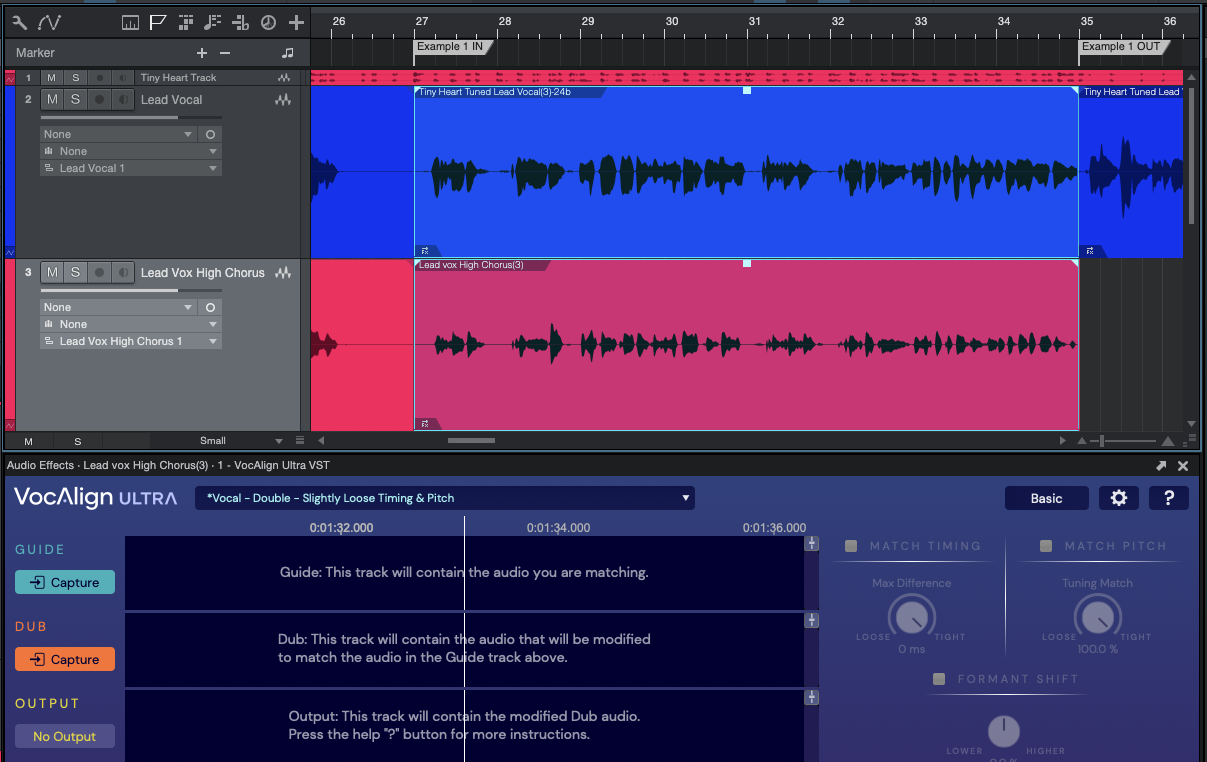
Task: Select the automation curve tool
Action: [48, 20]
